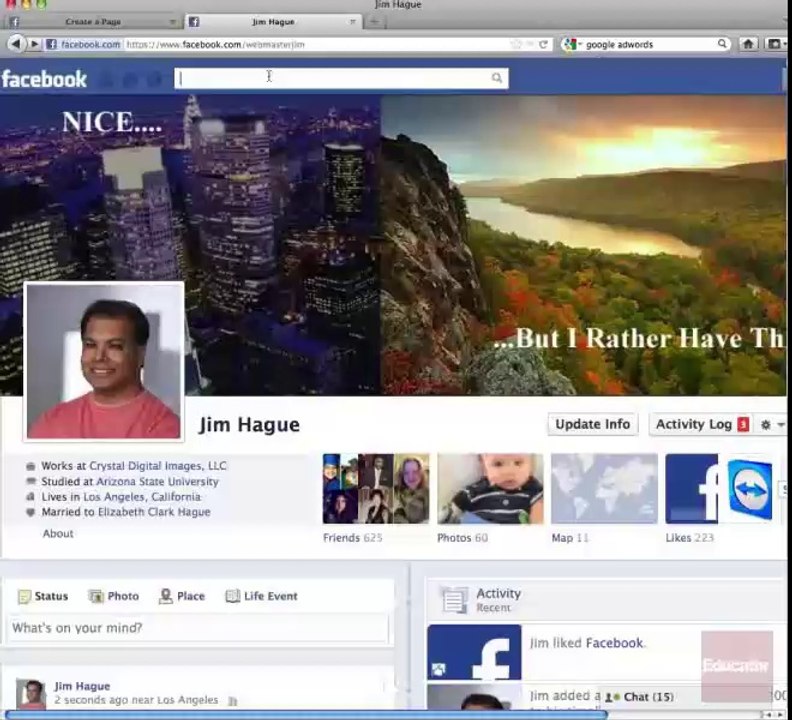Click the home icon beside Lives in
The height and width of the screenshot is (720, 792).
(x=31, y=497)
